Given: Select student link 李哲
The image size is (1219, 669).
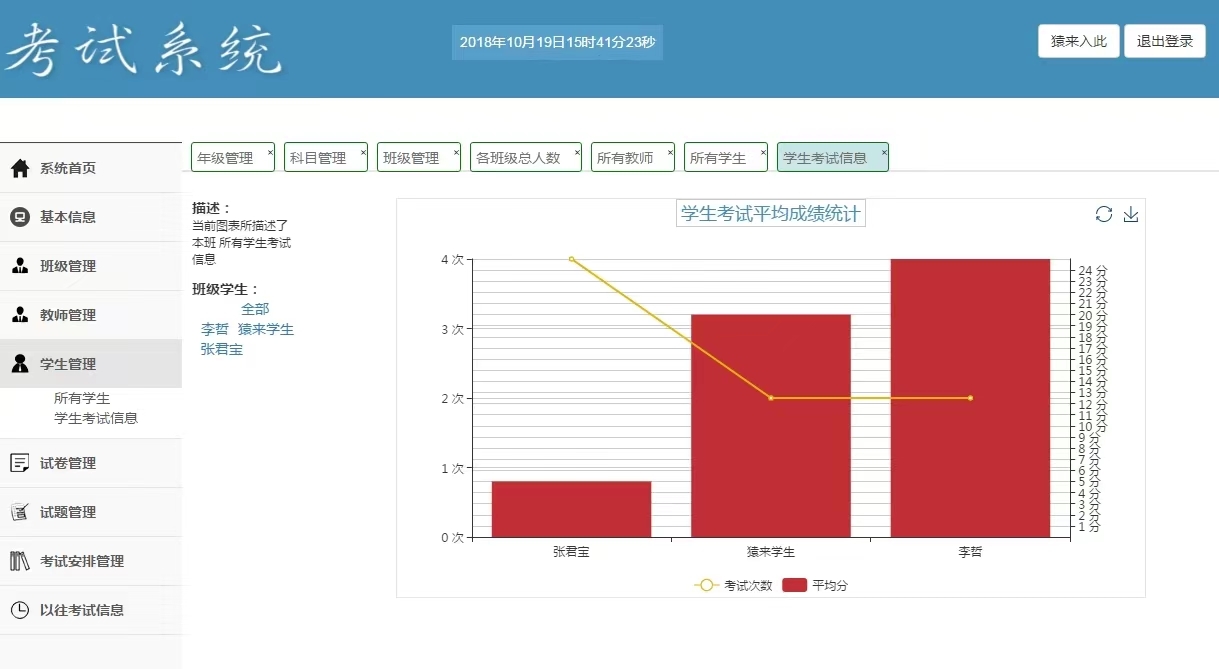Looking at the screenshot, I should (x=215, y=328).
